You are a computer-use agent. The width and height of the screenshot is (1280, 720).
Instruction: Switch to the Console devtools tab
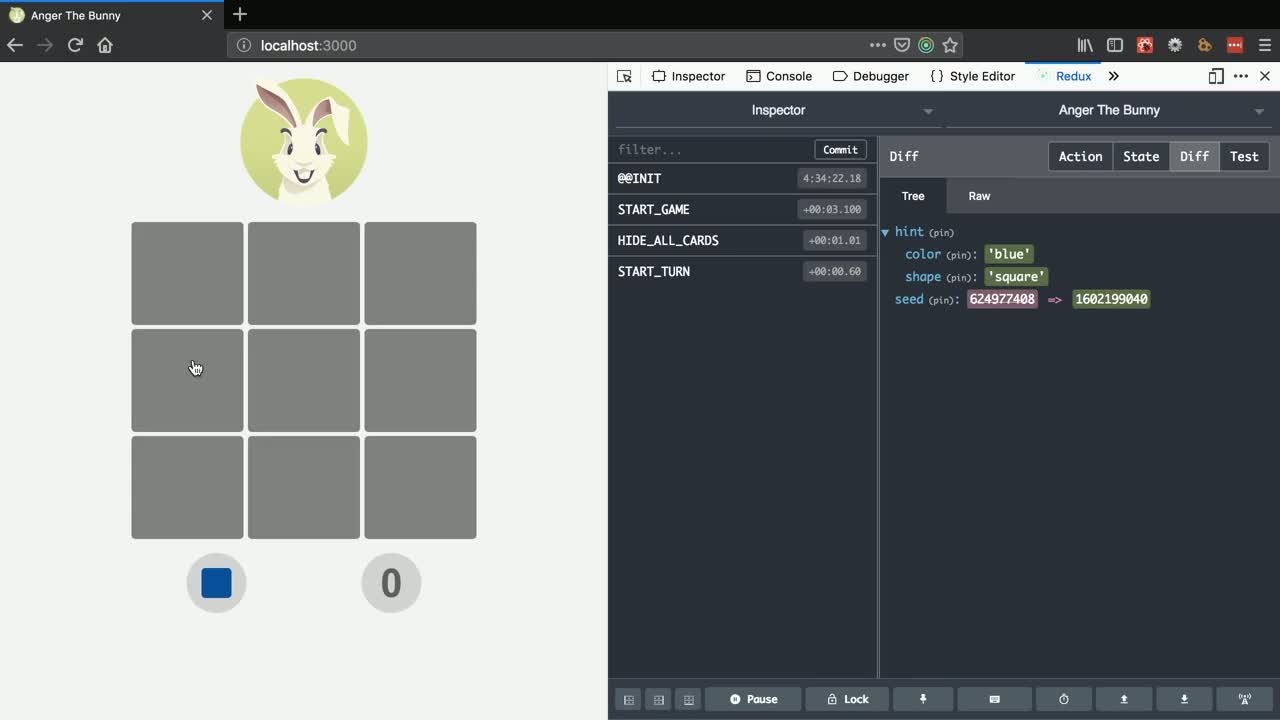[x=778, y=76]
